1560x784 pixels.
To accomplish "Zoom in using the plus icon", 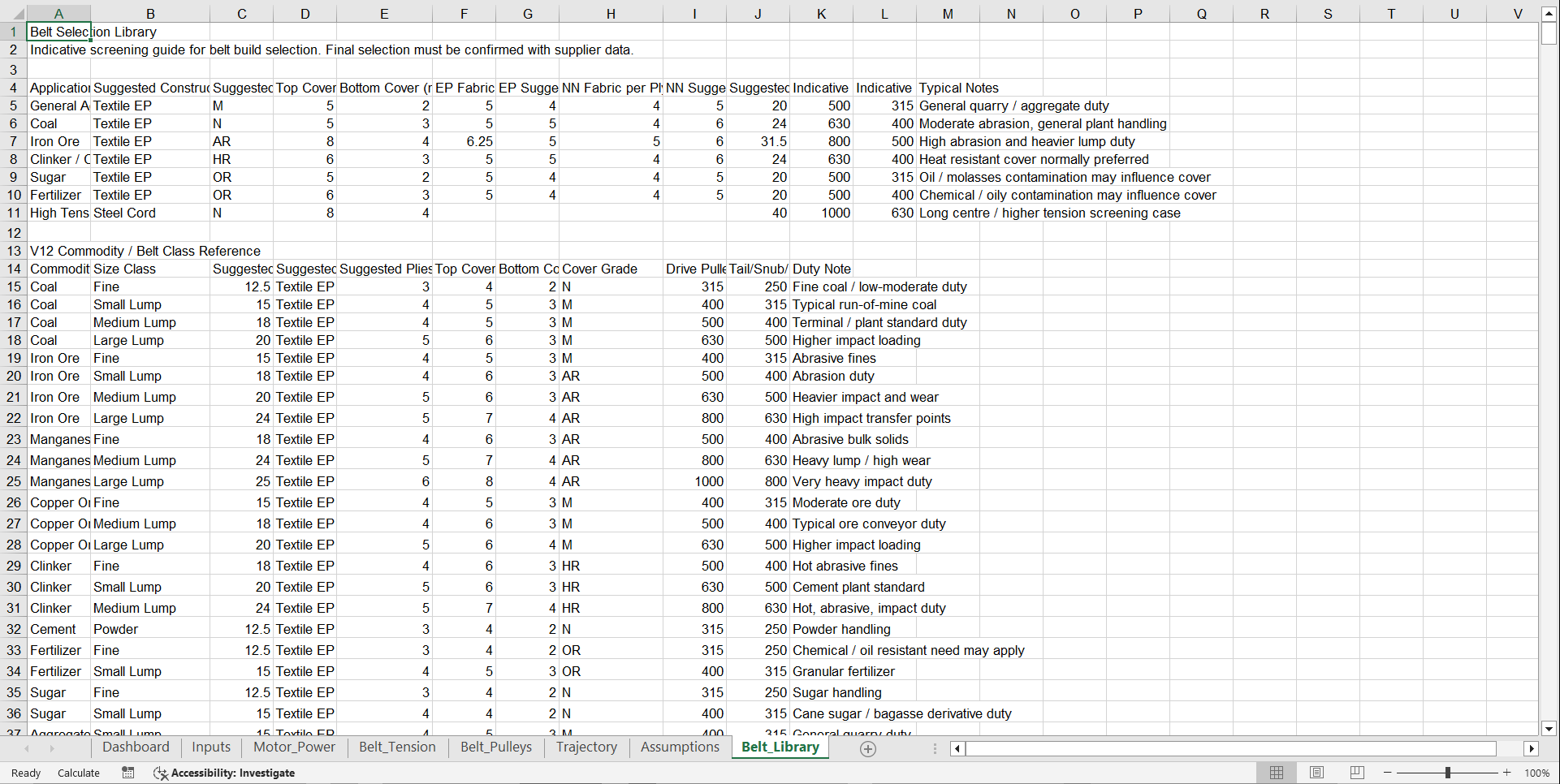I will click(x=1506, y=773).
